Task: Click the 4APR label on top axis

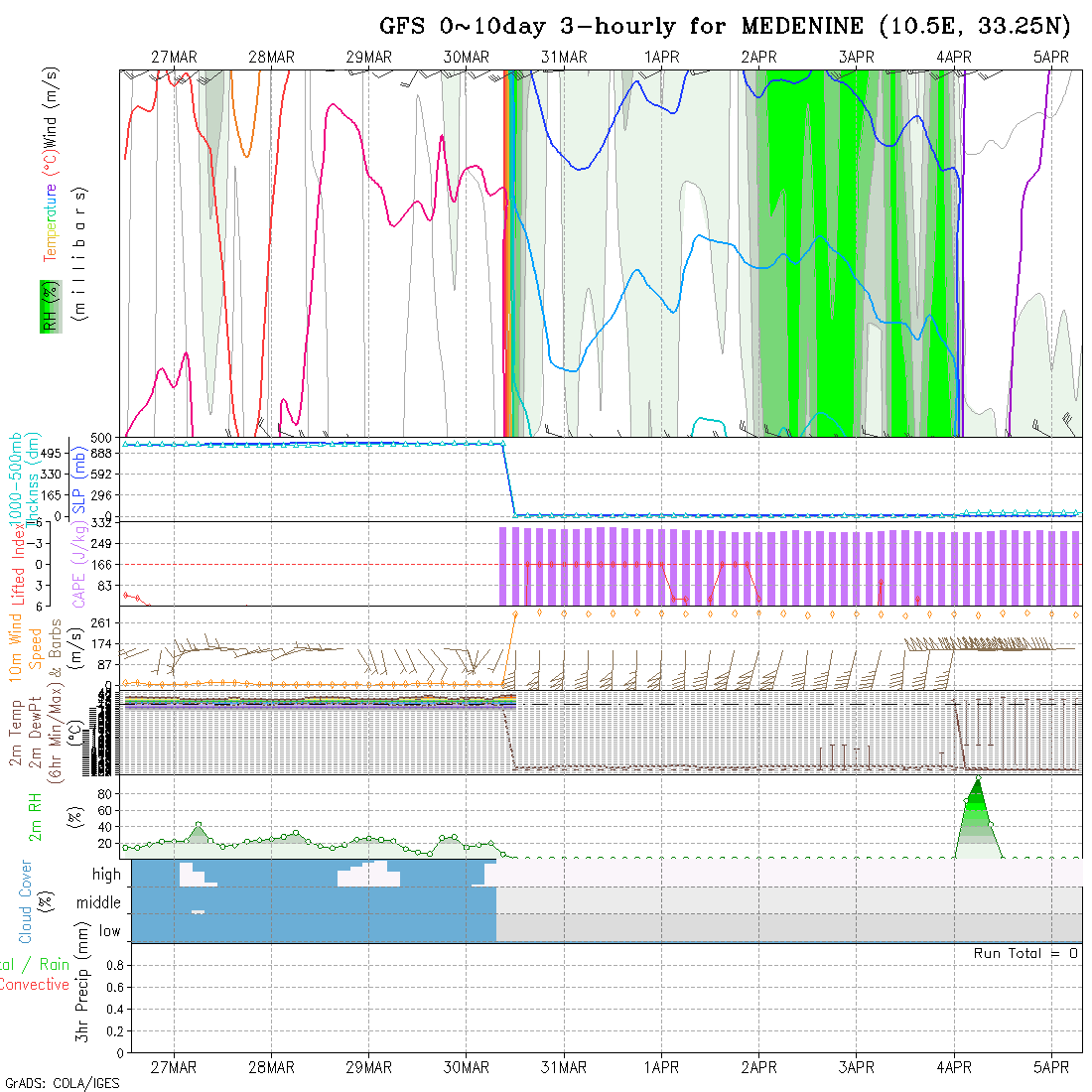Action: point(953,58)
